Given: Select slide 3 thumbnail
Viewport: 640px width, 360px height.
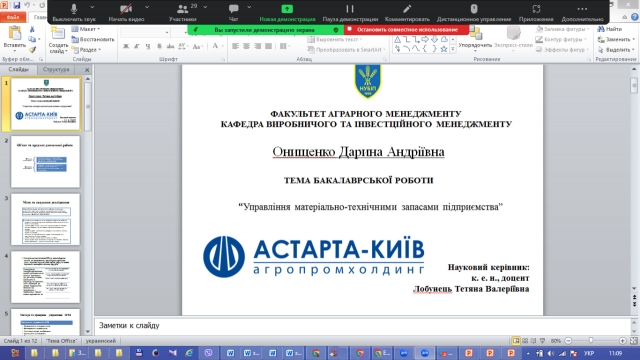Looking at the screenshot, I should 45,219.
